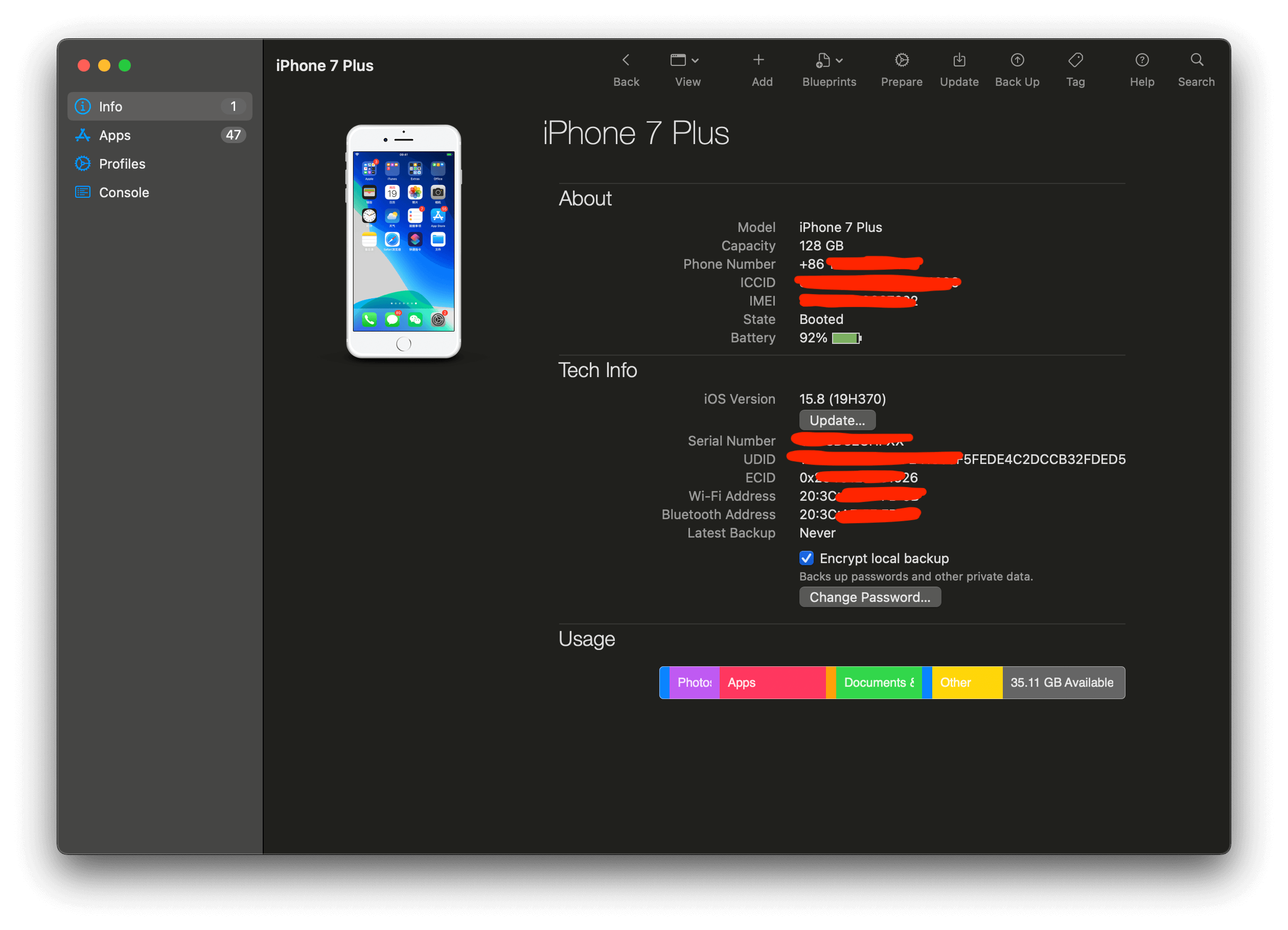The image size is (1288, 930).
Task: Expand the View dropdown menu
Action: pos(685,60)
